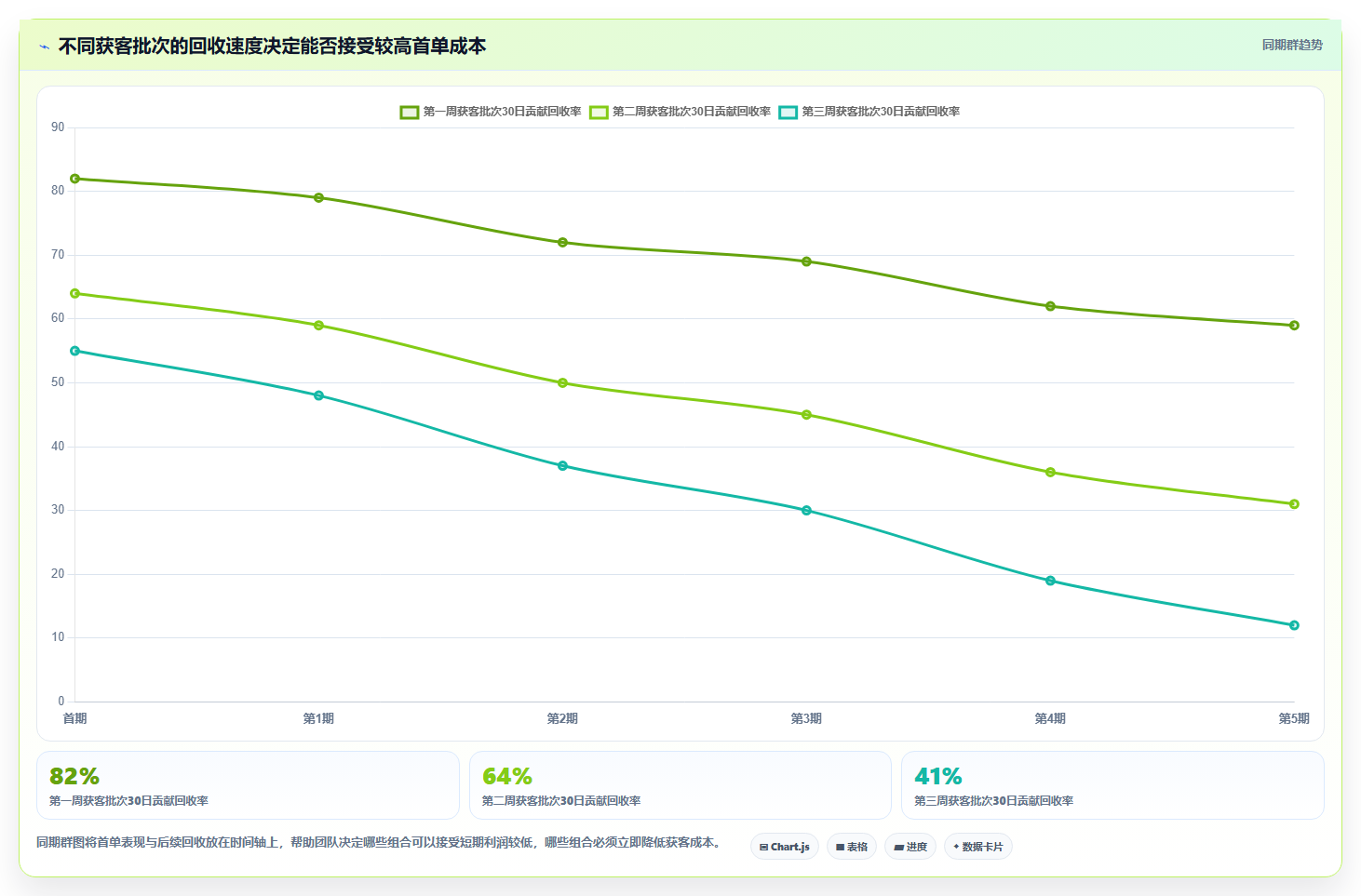Select the 64% stat card value
The image size is (1361, 896).
pos(507,776)
